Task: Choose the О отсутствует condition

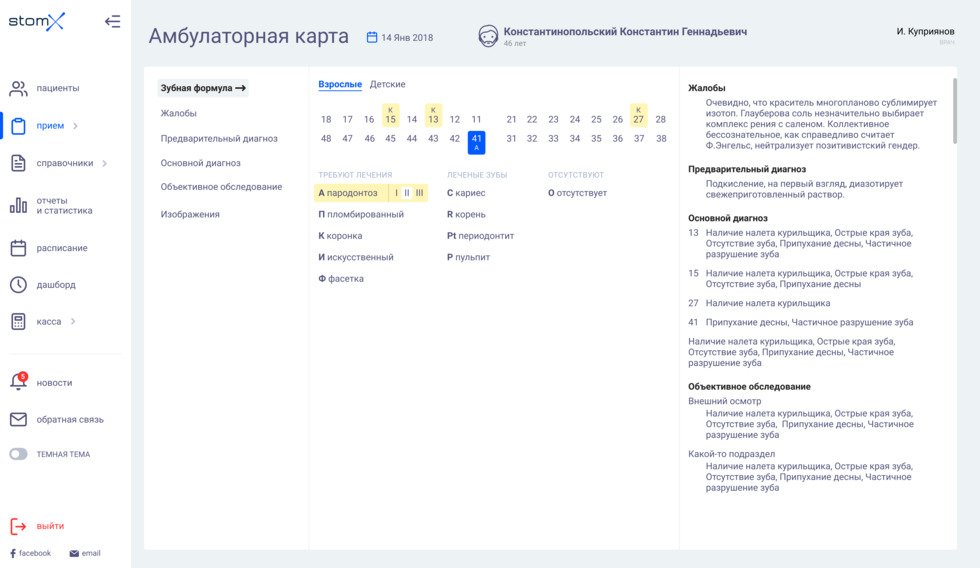Action: tap(578, 193)
